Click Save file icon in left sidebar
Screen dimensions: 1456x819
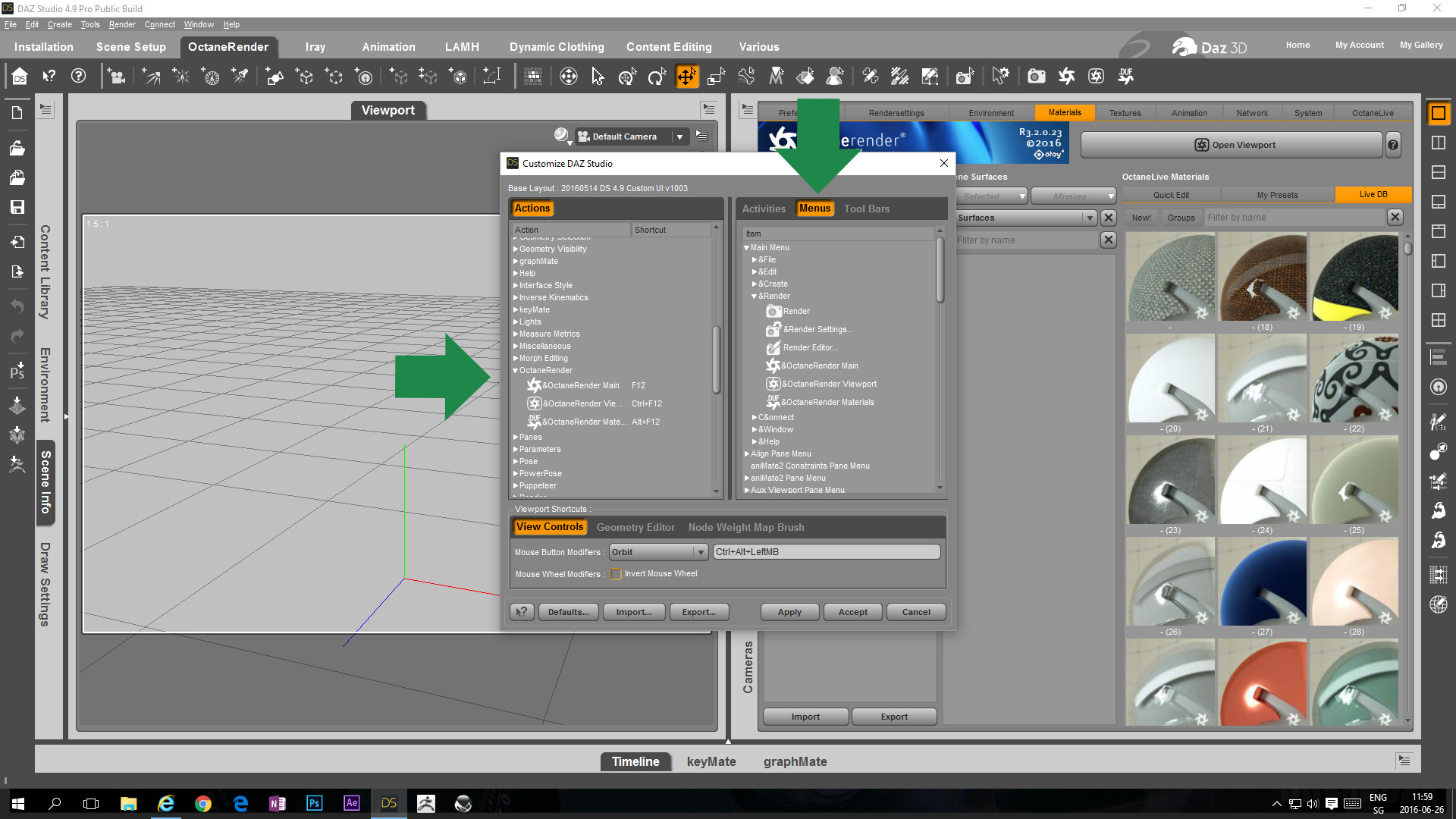[x=17, y=207]
